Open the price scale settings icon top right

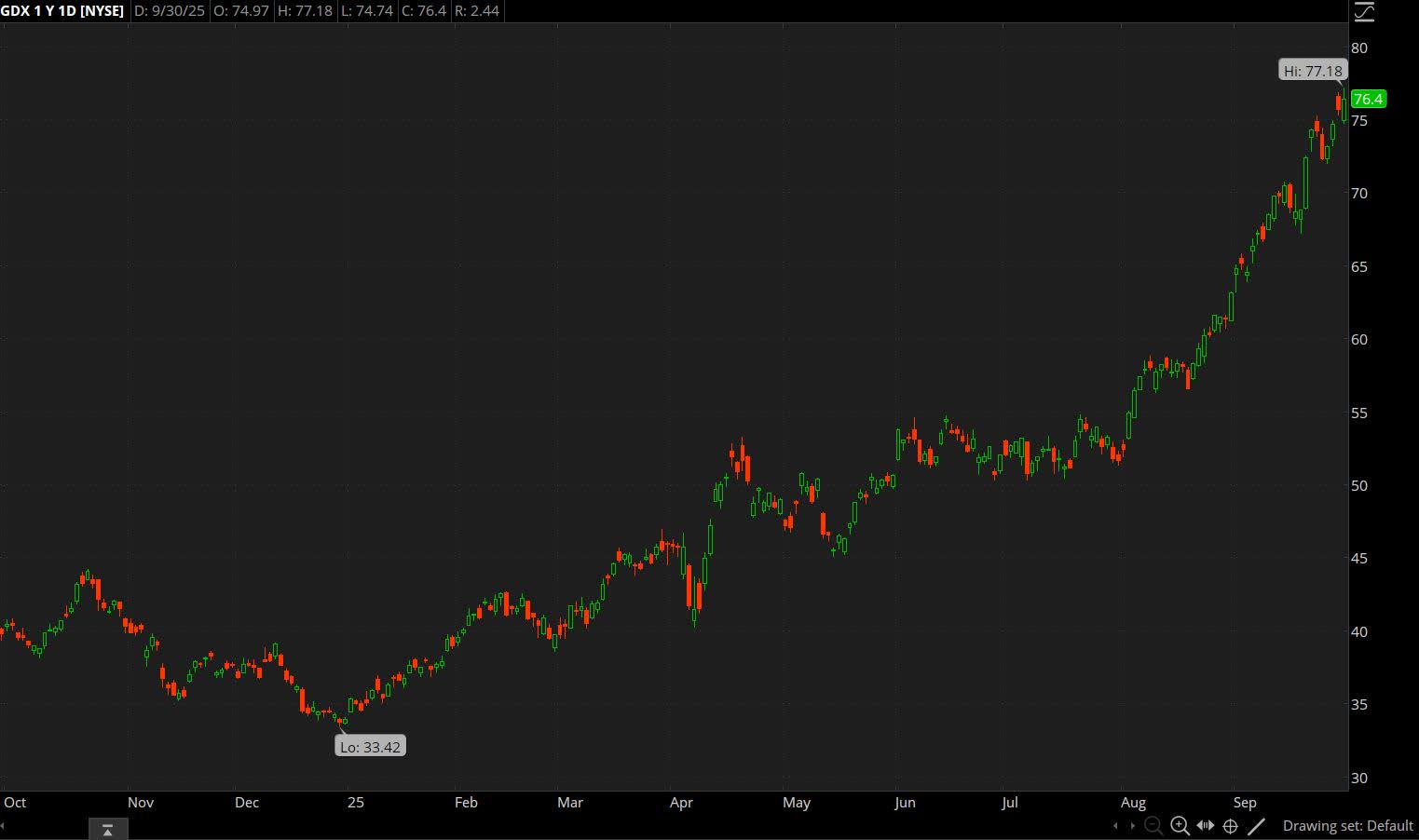(x=1364, y=12)
